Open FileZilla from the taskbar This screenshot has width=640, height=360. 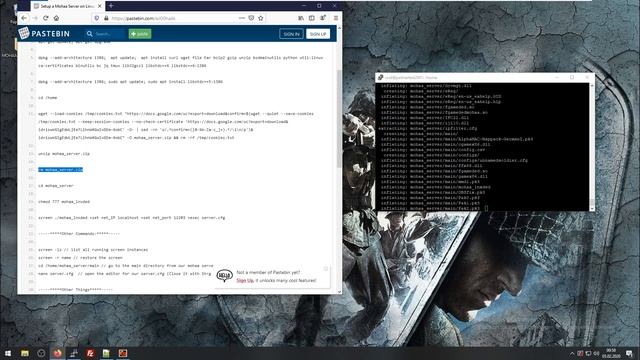pyautogui.click(x=90, y=353)
